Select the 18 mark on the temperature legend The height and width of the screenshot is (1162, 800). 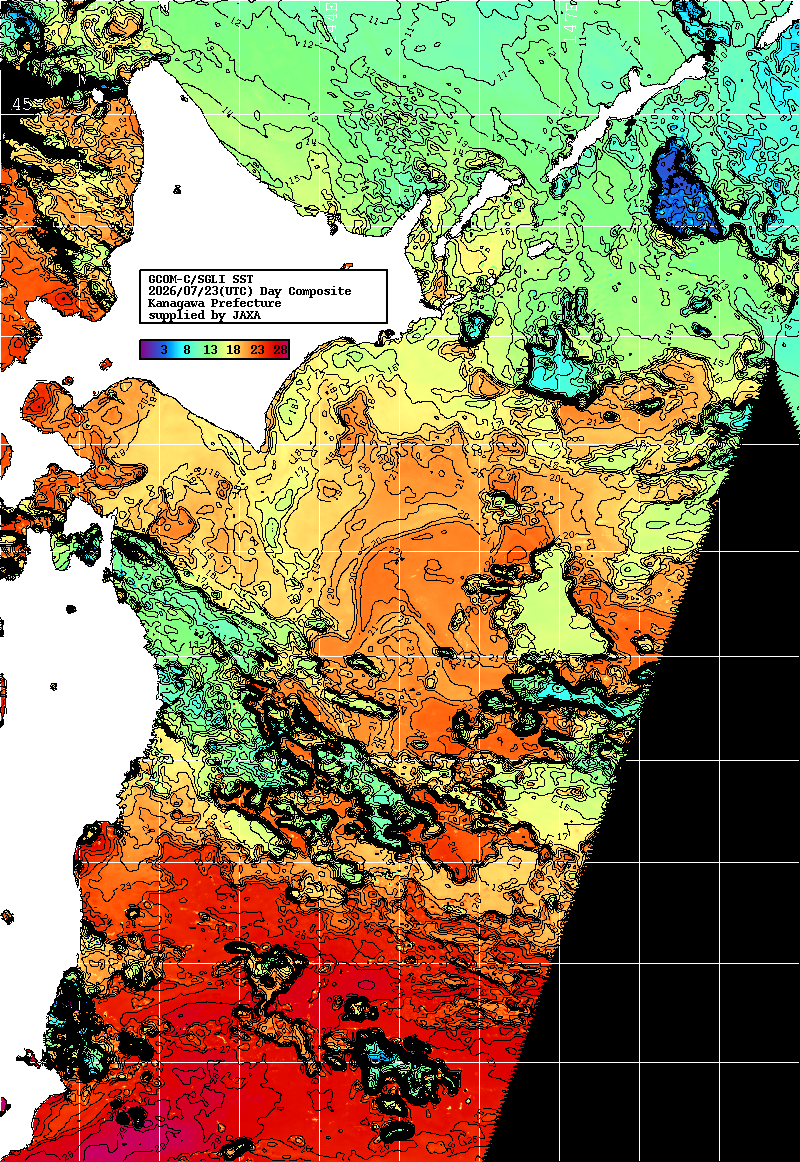[233, 350]
